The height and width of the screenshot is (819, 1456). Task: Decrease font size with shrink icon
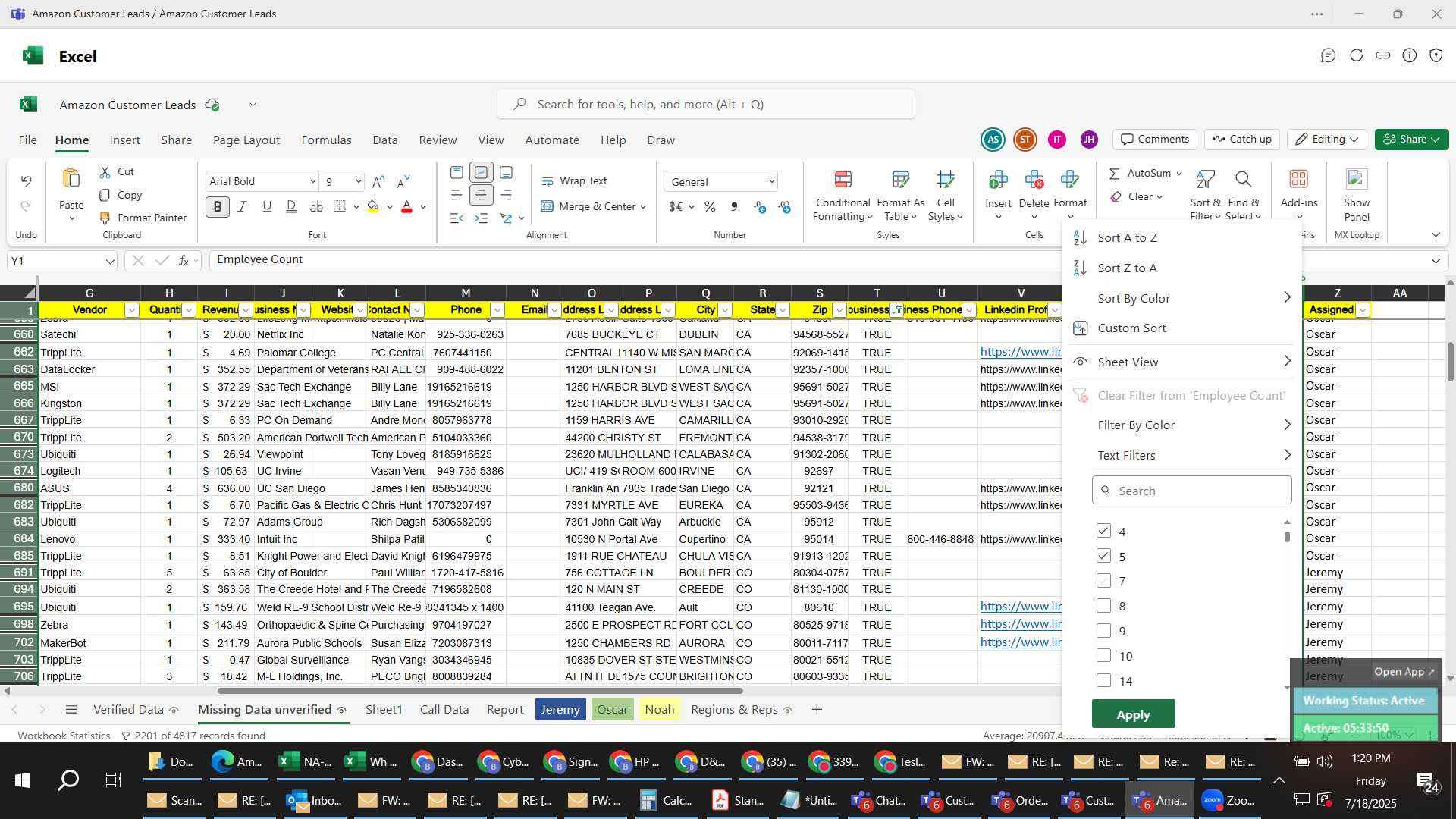pyautogui.click(x=403, y=181)
